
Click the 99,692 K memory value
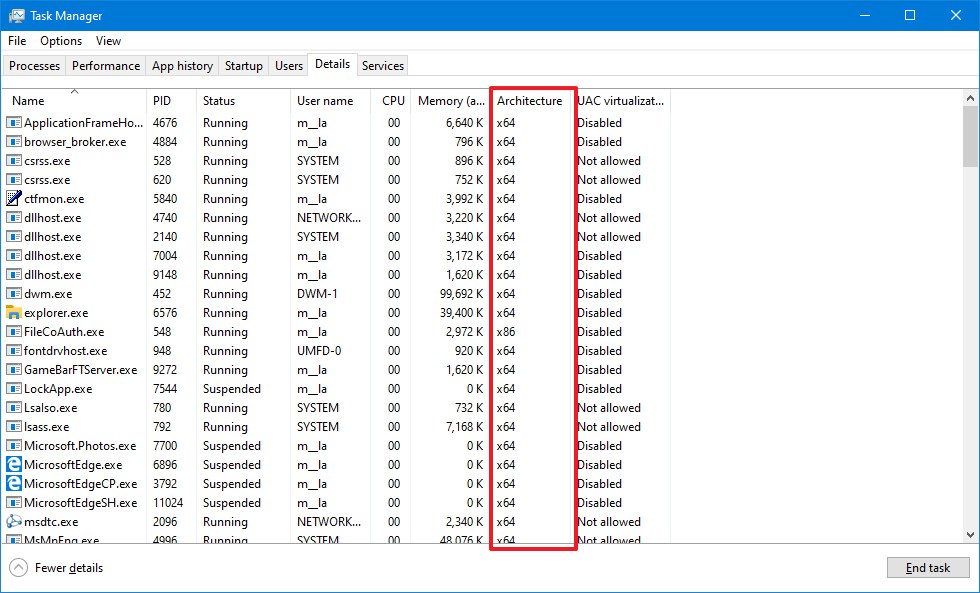click(x=461, y=294)
